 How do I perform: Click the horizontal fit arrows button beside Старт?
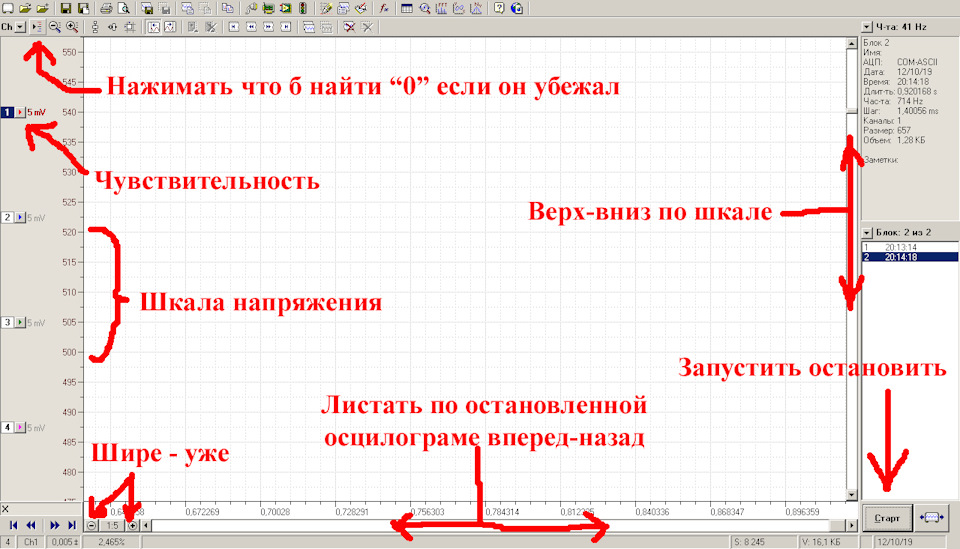(932, 518)
